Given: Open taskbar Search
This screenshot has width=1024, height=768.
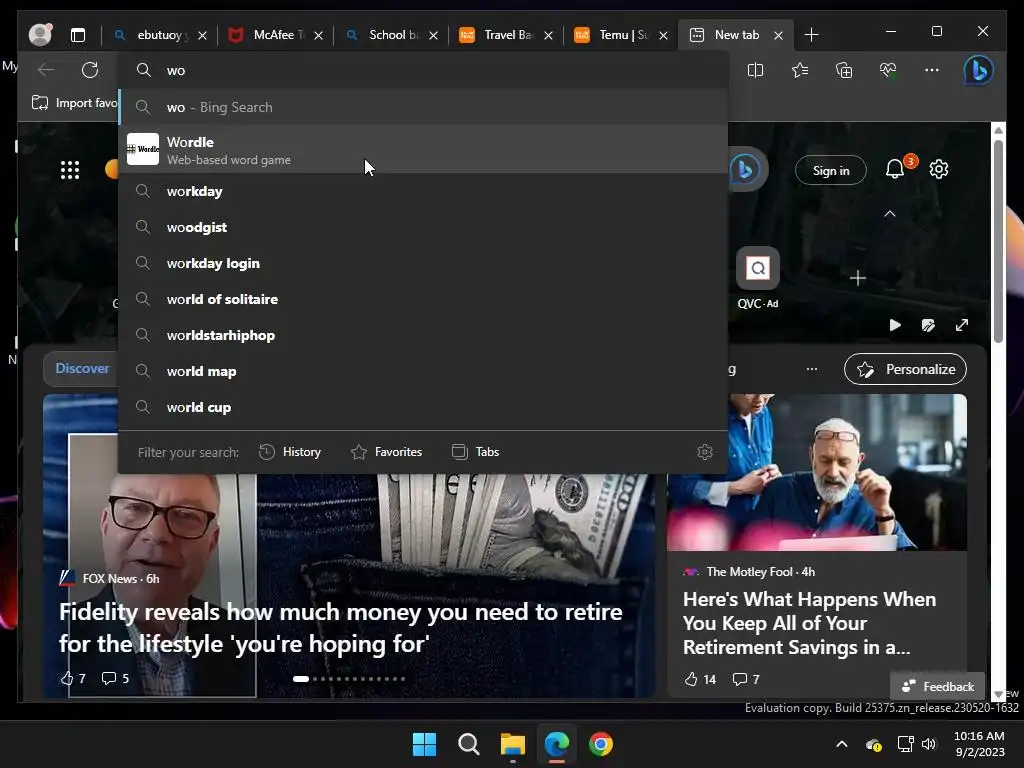Looking at the screenshot, I should [468, 744].
